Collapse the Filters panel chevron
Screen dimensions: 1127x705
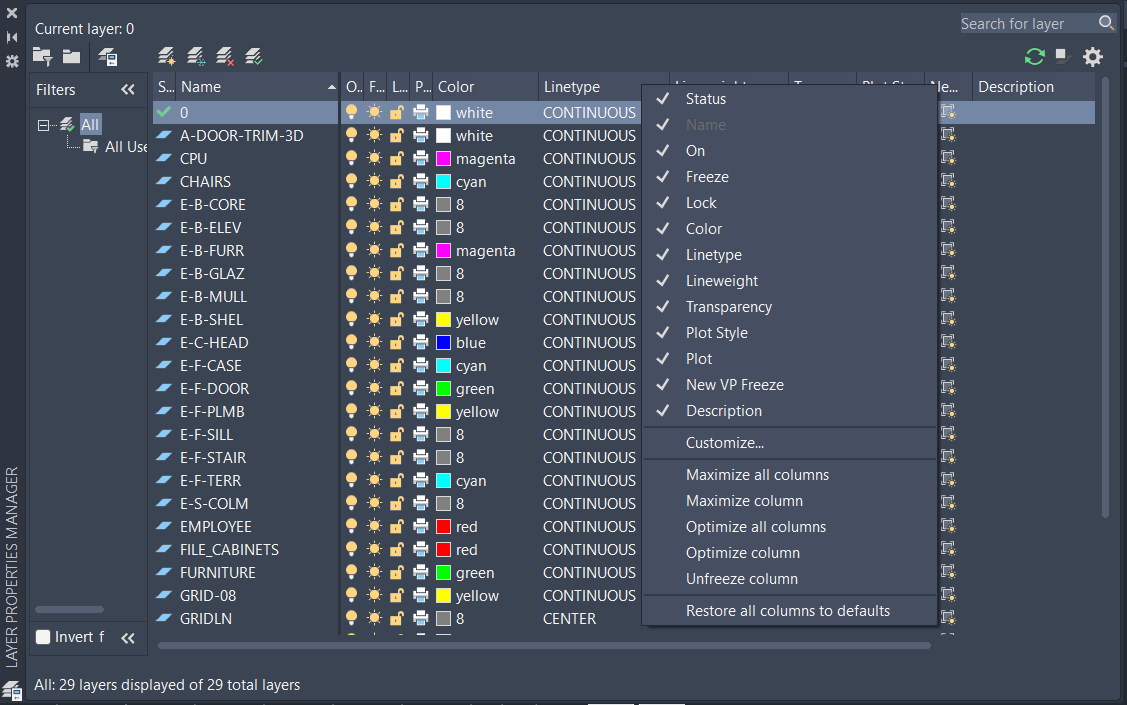(x=128, y=89)
